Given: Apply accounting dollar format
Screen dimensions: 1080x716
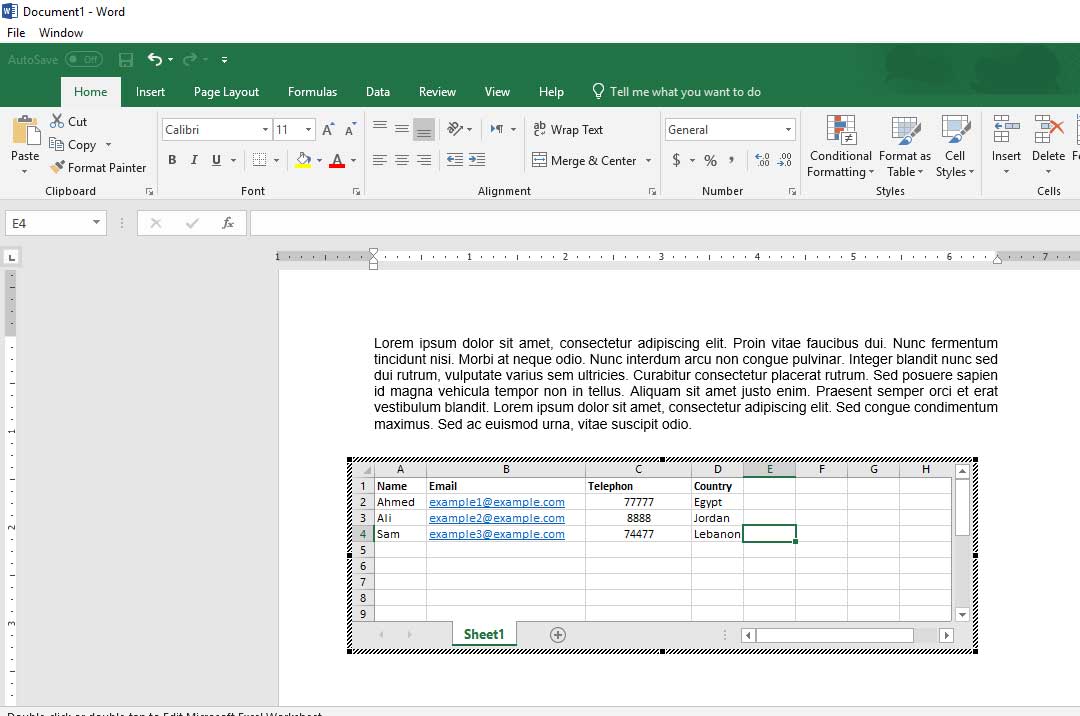Looking at the screenshot, I should click(676, 160).
